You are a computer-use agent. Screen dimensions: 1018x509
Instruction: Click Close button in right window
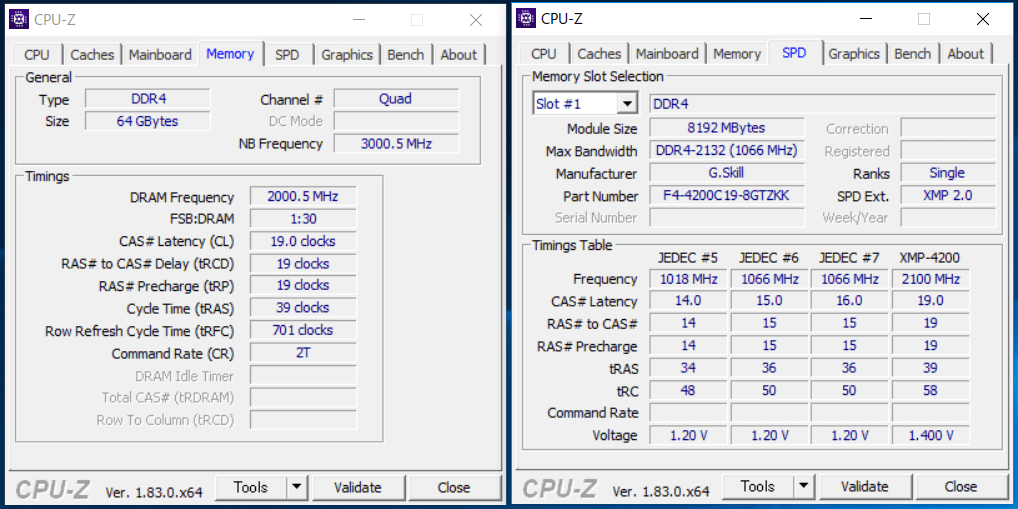(961, 486)
